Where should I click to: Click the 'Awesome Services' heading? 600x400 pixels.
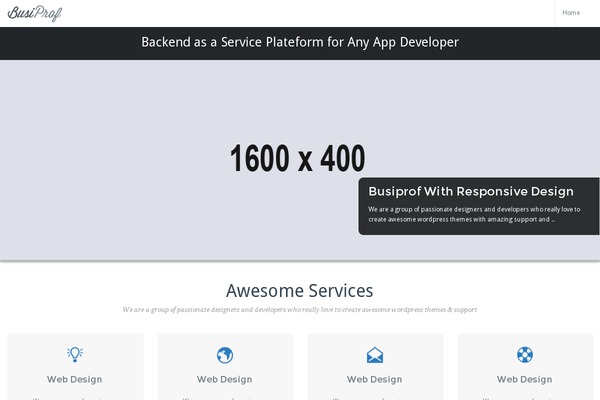tap(300, 291)
